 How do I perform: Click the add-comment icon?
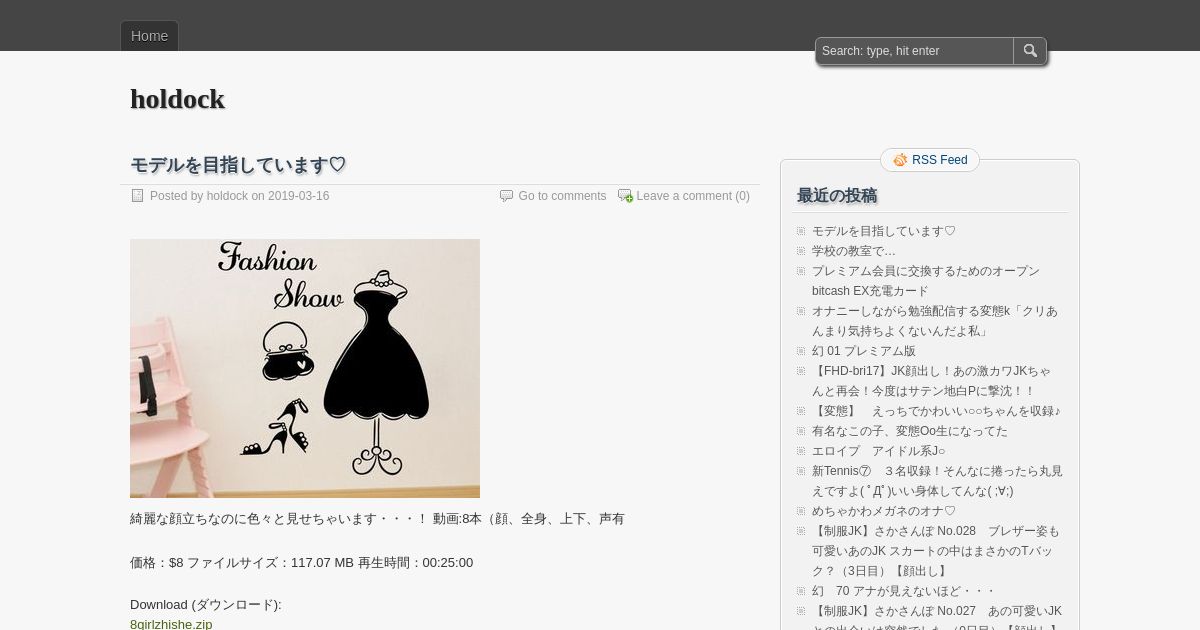[x=625, y=196]
